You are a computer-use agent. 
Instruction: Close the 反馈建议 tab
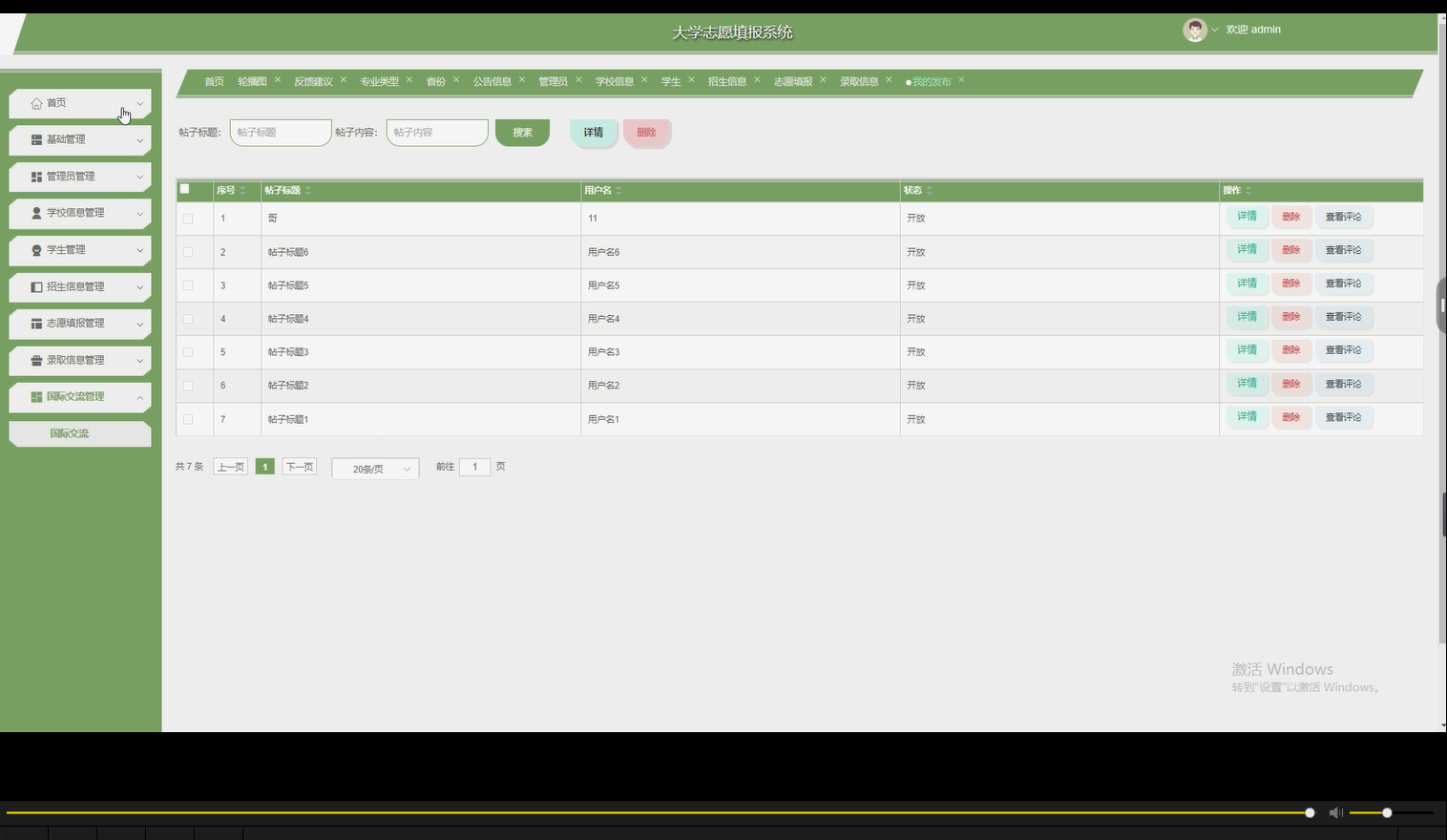coord(344,80)
